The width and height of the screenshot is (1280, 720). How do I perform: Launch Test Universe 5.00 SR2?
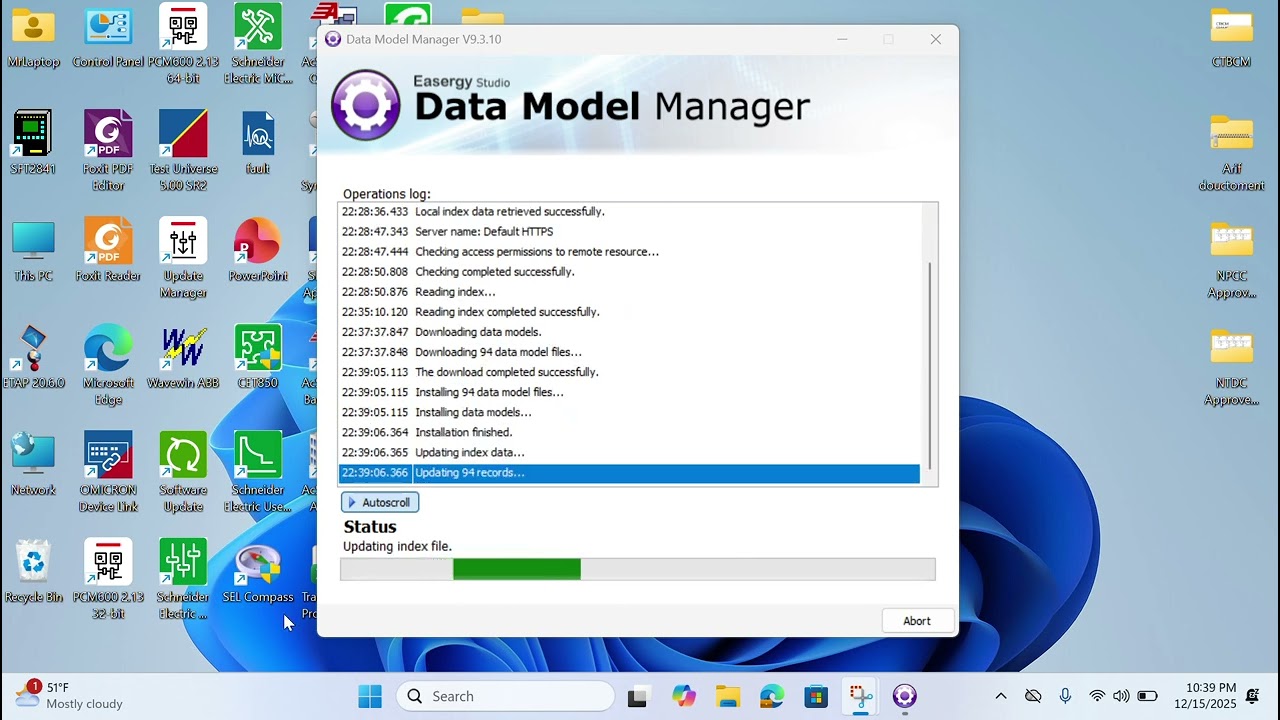click(x=183, y=152)
